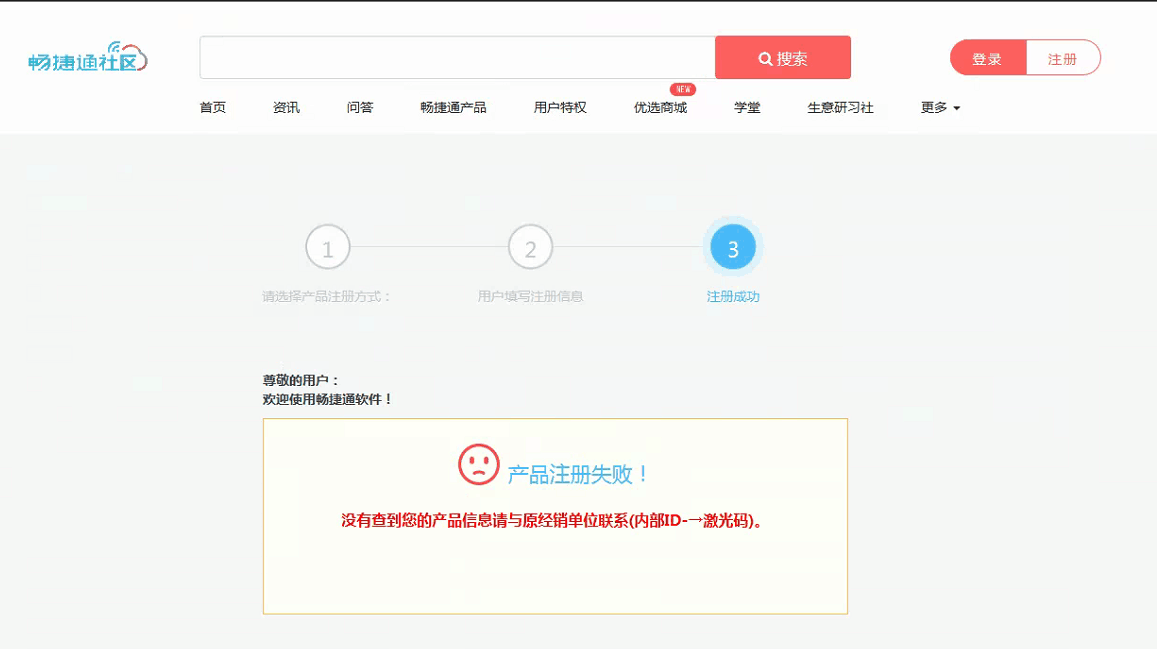Viewport: 1157px width, 649px height.
Task: Focus the search input field
Action: point(457,58)
